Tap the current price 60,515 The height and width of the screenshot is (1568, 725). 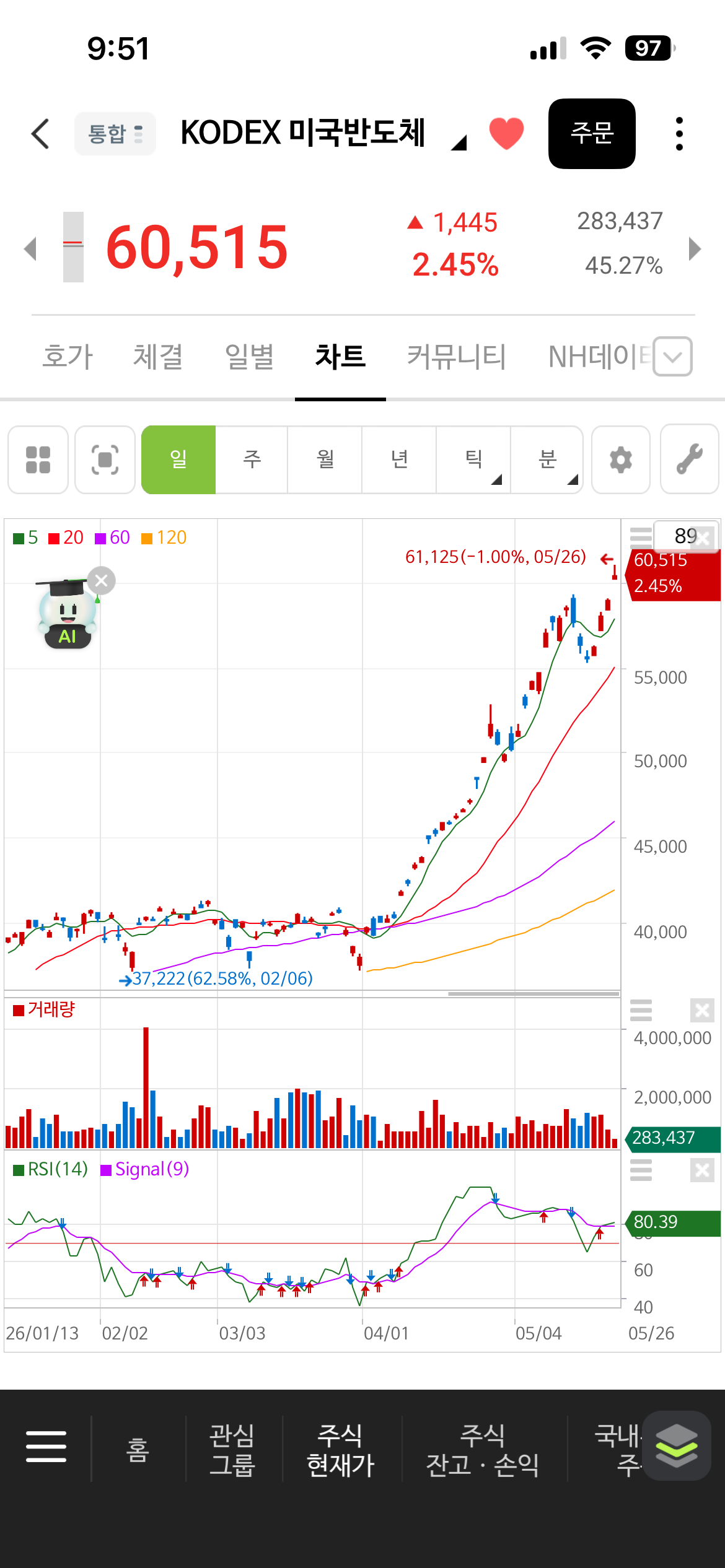pos(197,248)
